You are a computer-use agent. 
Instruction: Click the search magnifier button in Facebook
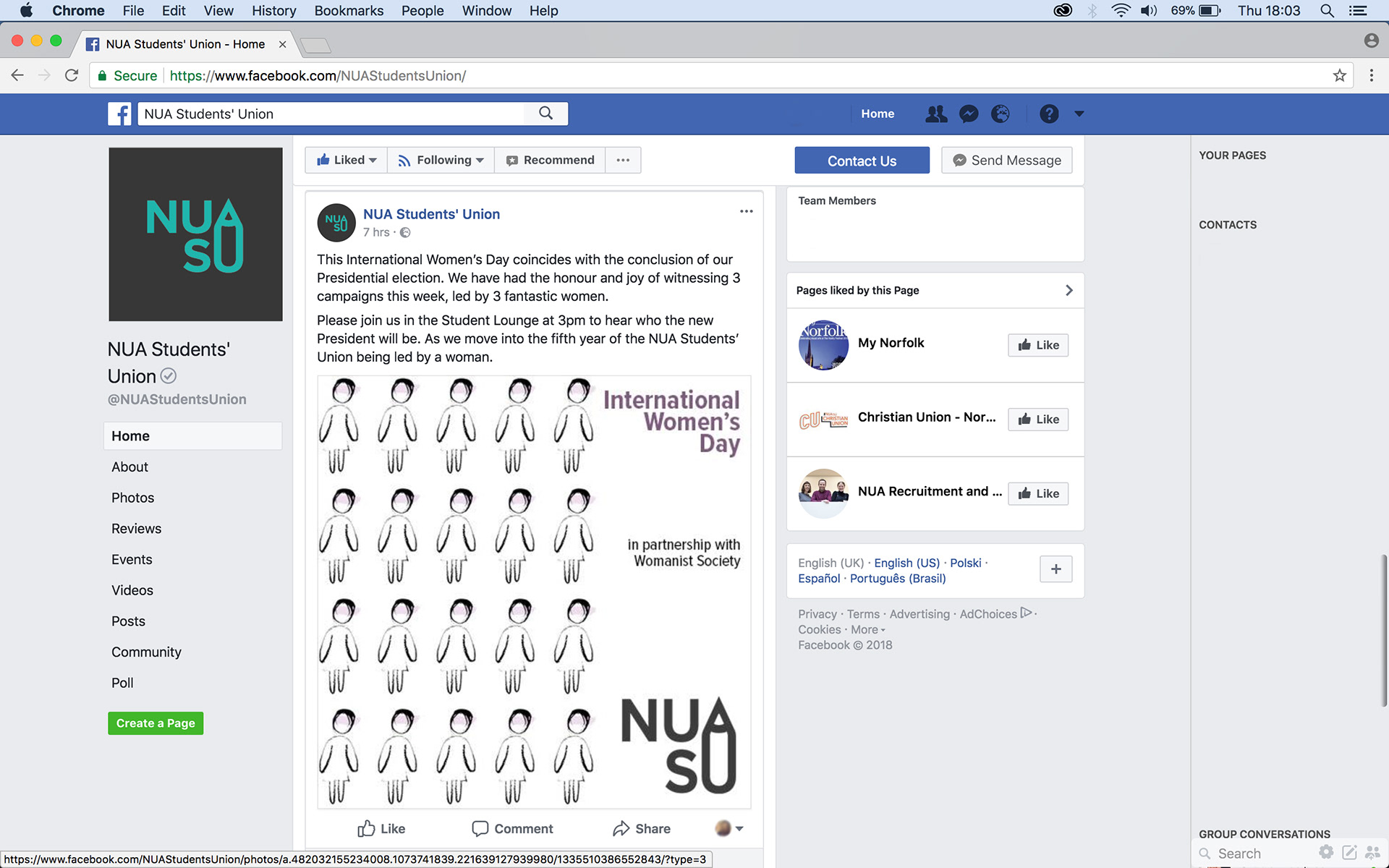546,114
